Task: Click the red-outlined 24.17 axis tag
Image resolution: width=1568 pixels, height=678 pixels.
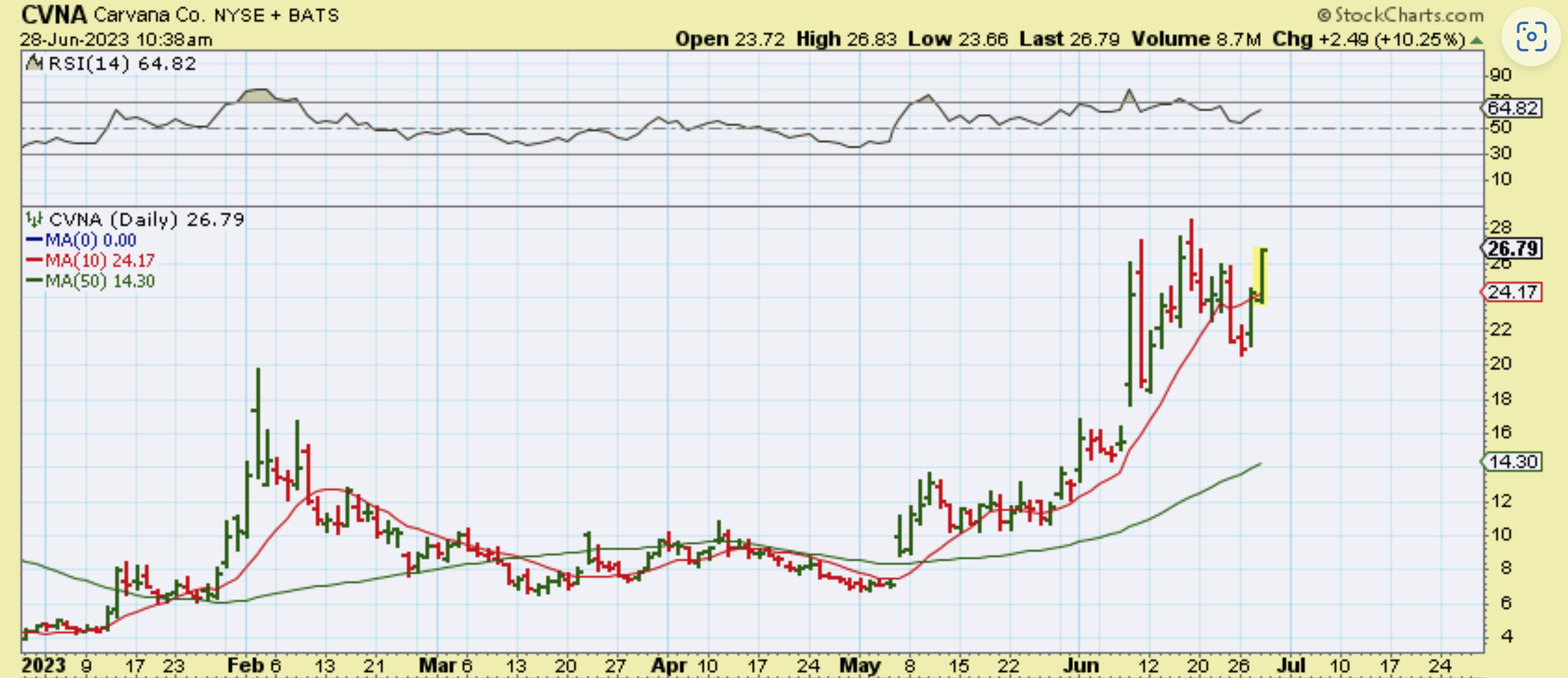Action: 1512,292
